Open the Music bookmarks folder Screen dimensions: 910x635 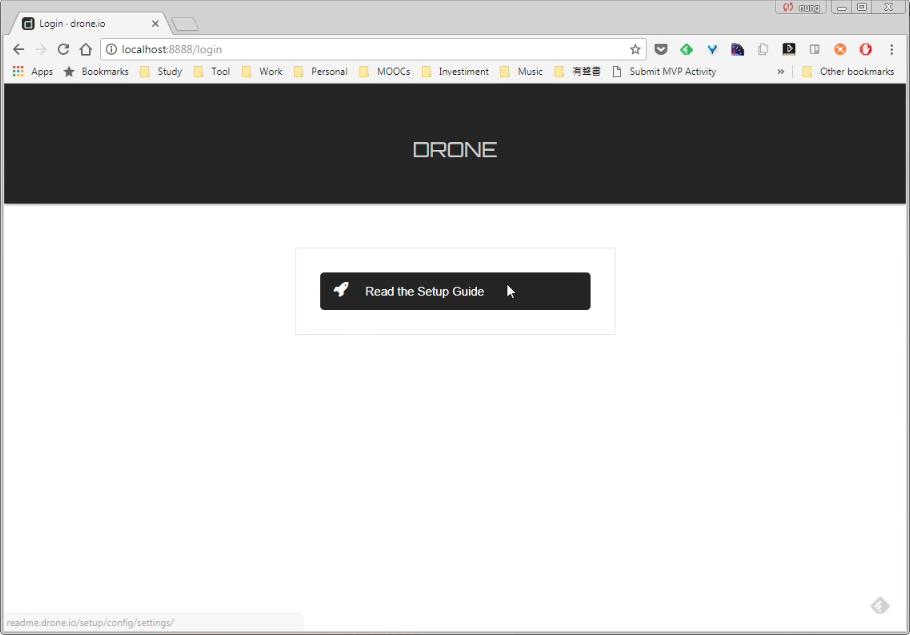(521, 71)
